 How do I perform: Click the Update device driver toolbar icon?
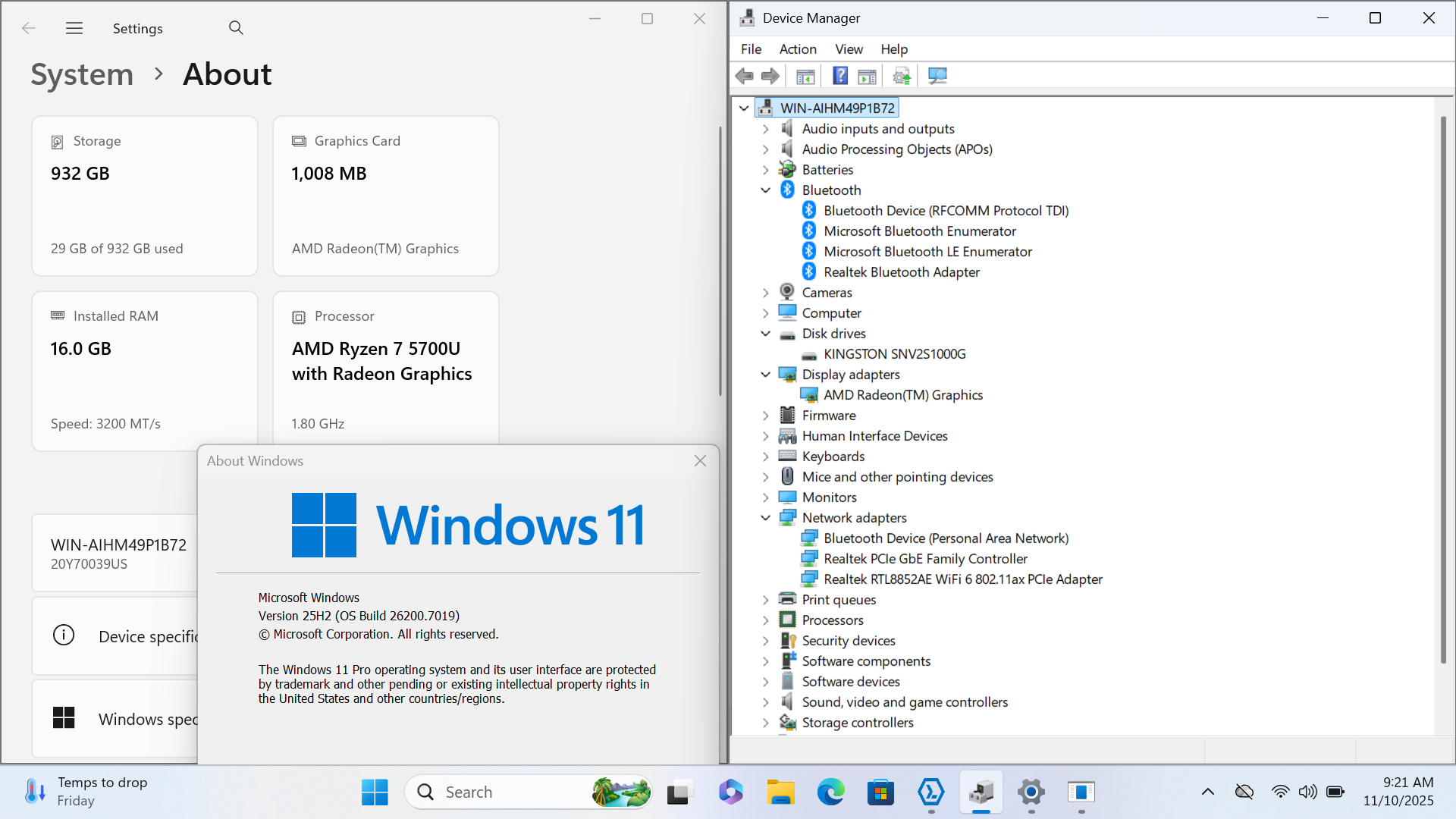pyautogui.click(x=902, y=76)
